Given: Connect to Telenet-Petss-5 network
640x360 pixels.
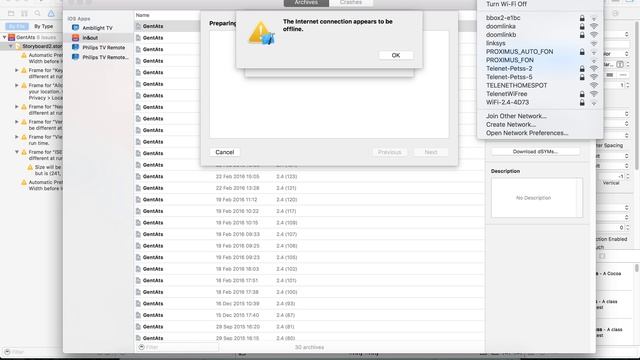Looking at the screenshot, I should [x=540, y=77].
